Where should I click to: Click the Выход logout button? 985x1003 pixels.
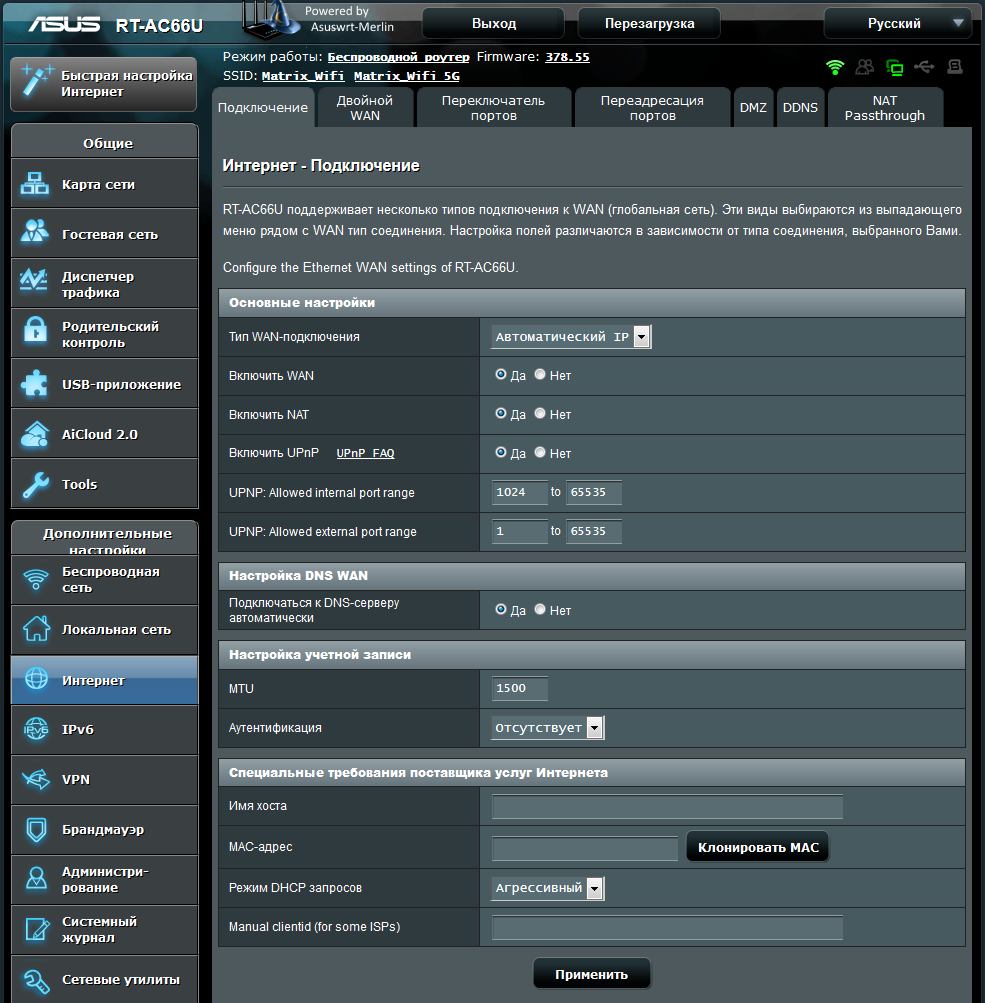[494, 24]
